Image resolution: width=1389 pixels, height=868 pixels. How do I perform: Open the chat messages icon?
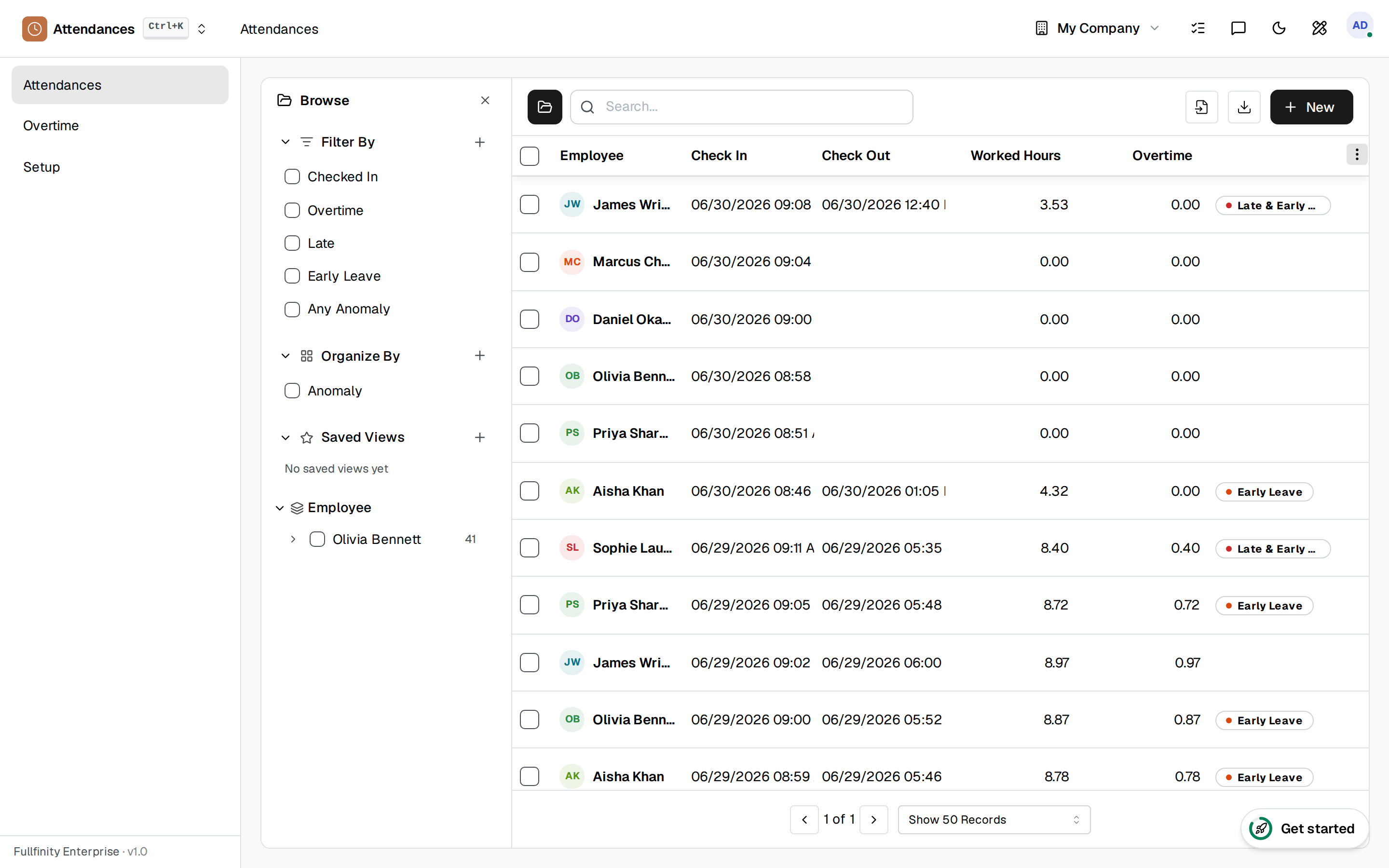(1238, 28)
